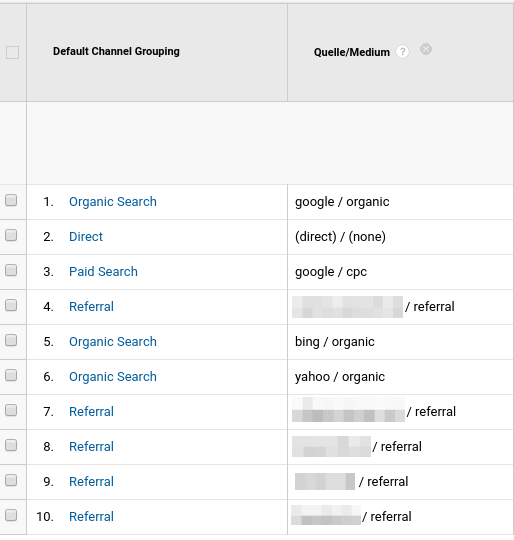The height and width of the screenshot is (540, 514).
Task: Check the yahoo organic row checkbox
Action: coord(11,375)
